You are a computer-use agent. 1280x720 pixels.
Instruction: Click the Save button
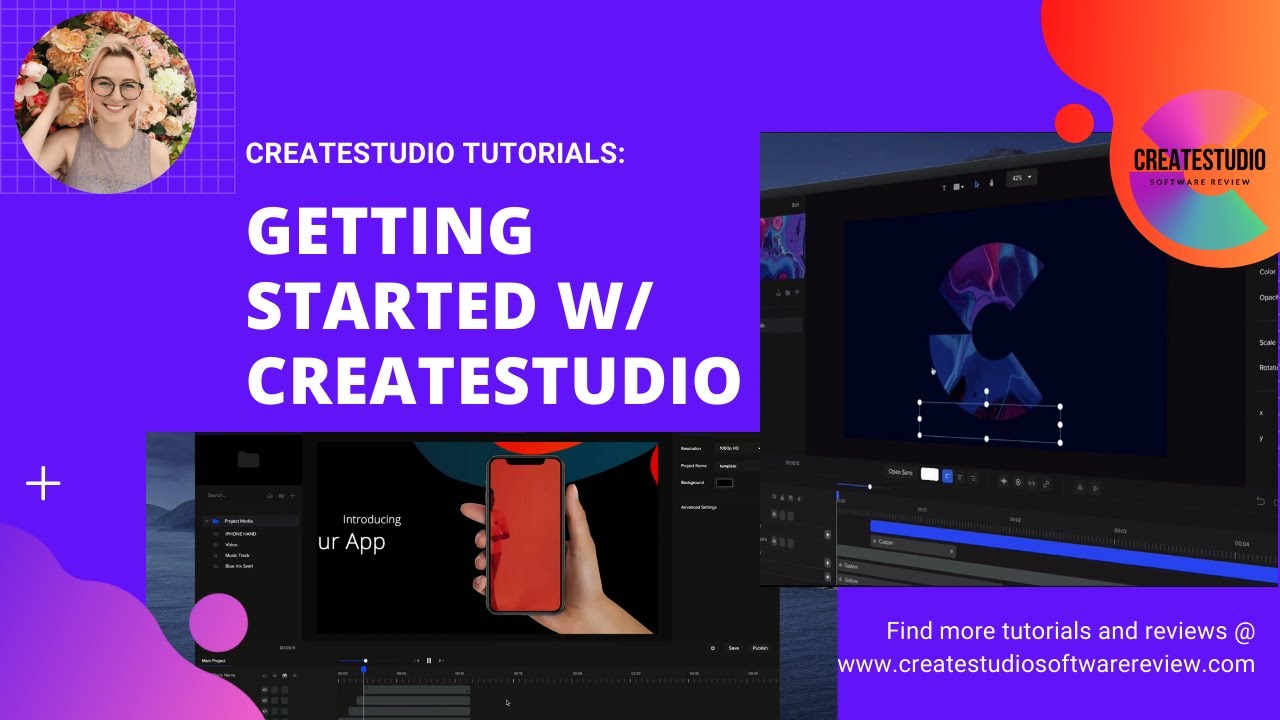point(733,648)
